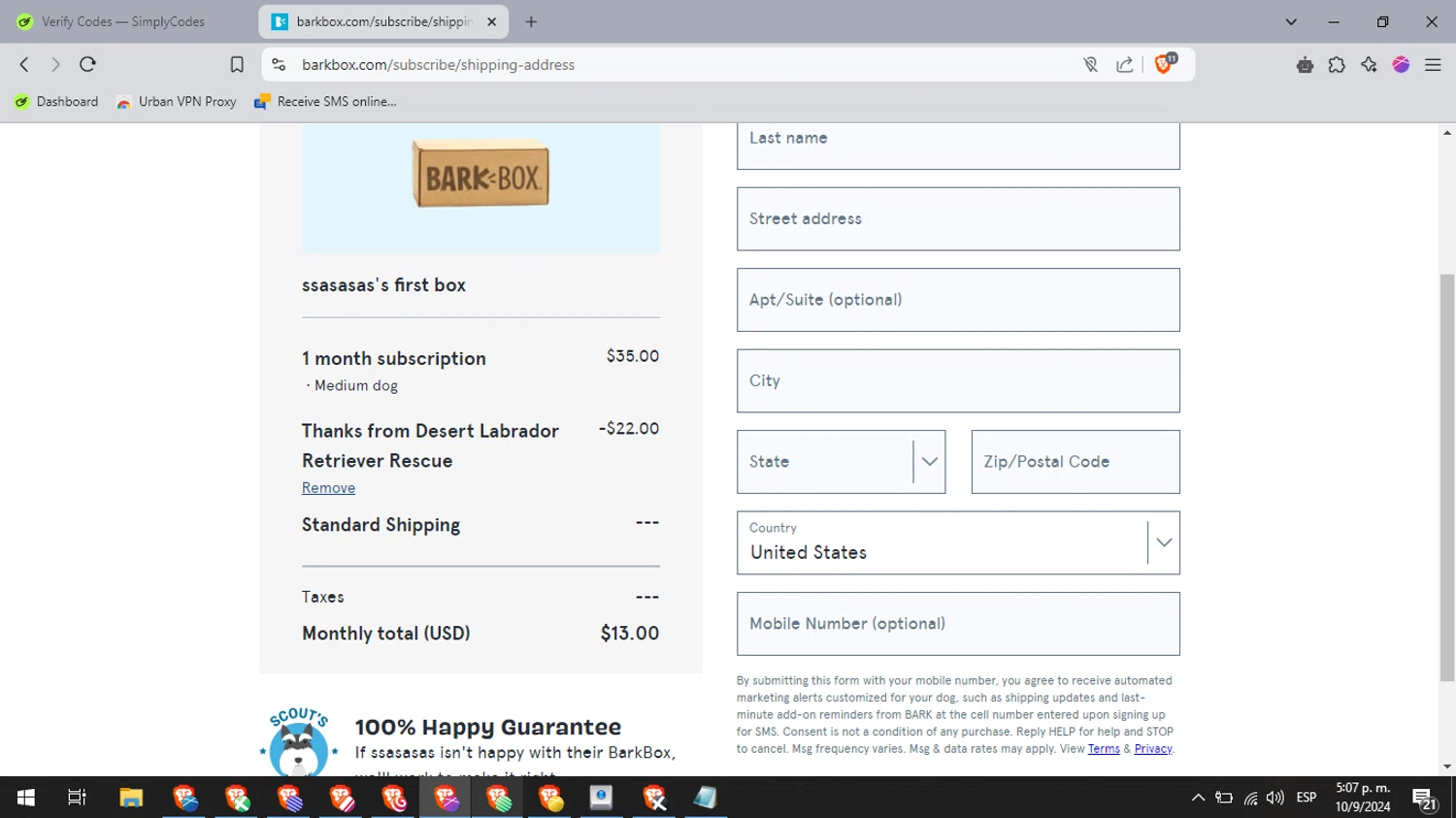Click the crossed-out sensor icon in the address bar
The height and width of the screenshot is (818, 1456).
1091,64
